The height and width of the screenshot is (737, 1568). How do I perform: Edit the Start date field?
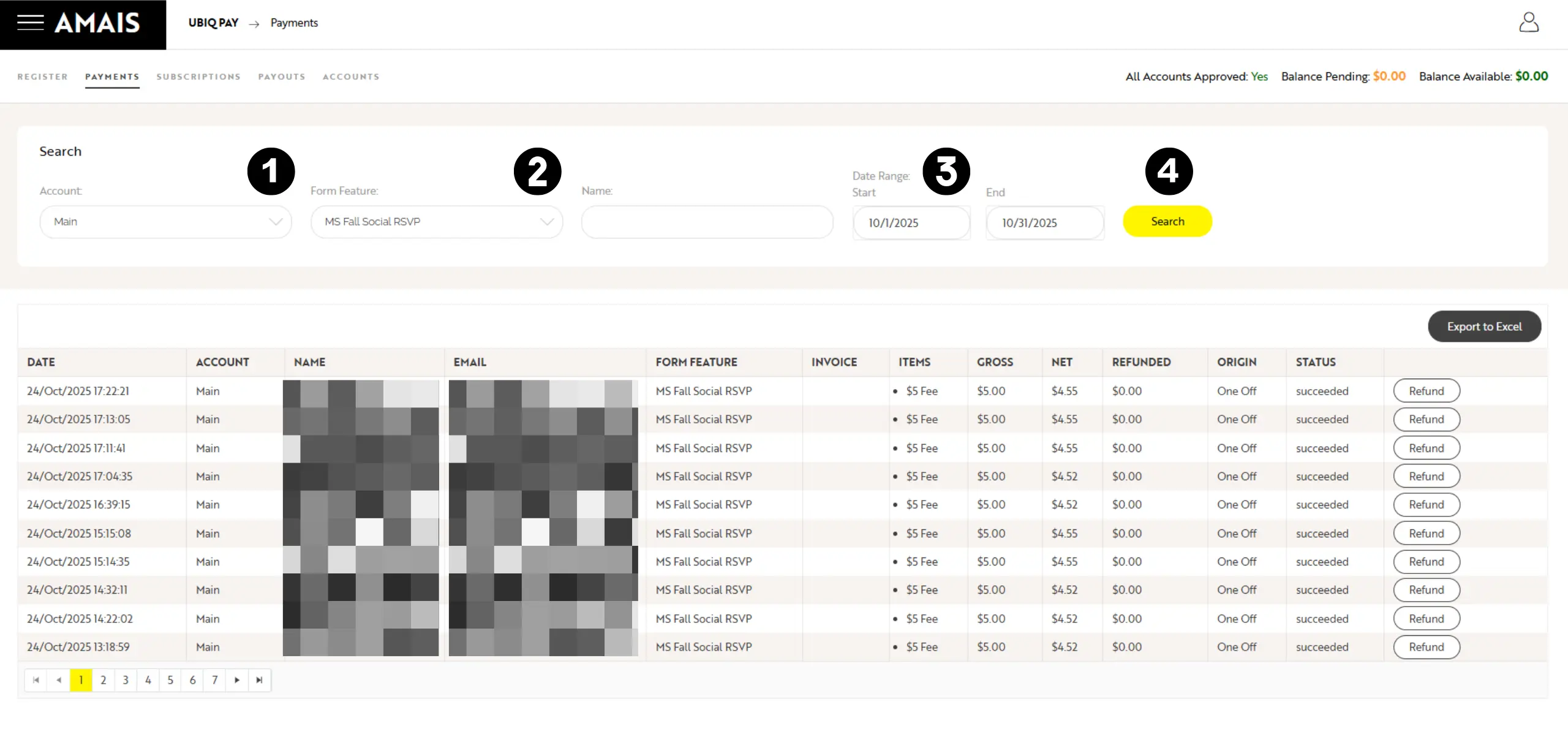coord(911,223)
